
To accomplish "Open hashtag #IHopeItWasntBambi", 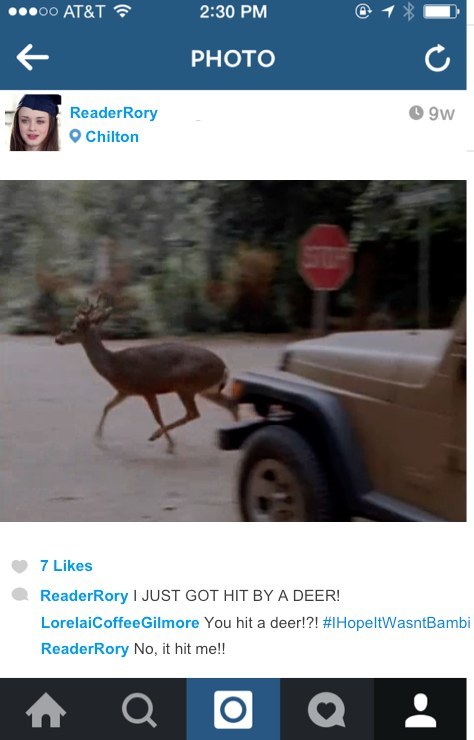I will tap(396, 622).
